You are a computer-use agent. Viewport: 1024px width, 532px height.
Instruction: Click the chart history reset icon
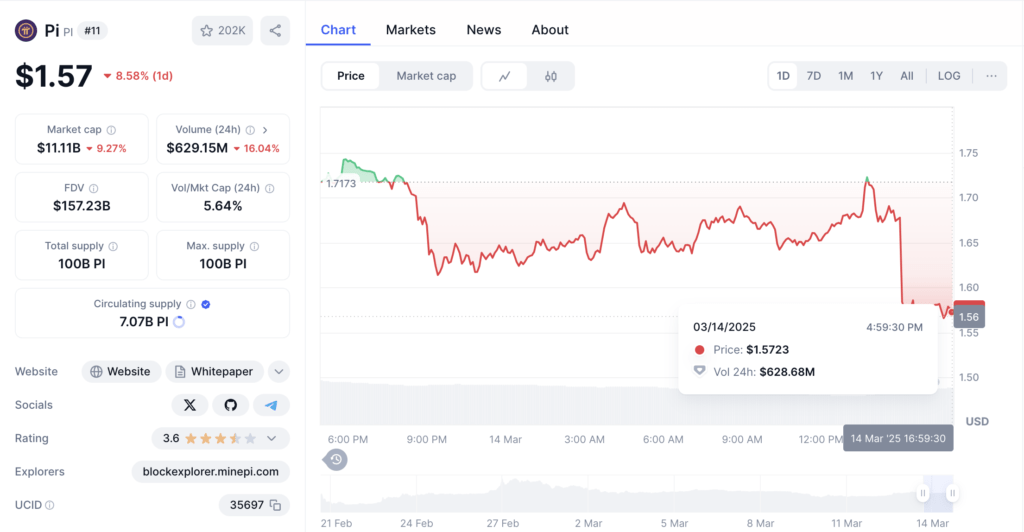tap(336, 460)
